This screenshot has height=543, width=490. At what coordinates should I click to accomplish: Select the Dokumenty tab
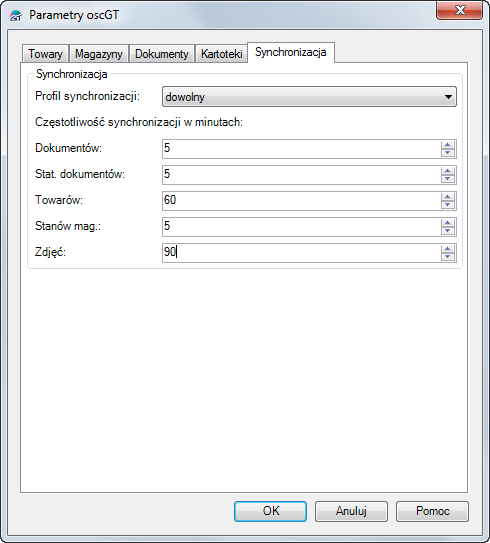pyautogui.click(x=162, y=54)
